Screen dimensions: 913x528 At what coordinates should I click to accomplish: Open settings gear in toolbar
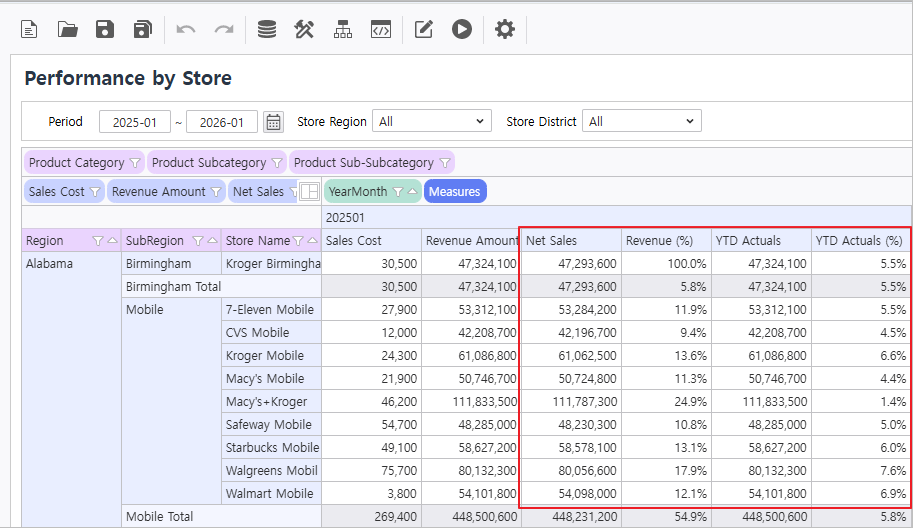pos(505,30)
